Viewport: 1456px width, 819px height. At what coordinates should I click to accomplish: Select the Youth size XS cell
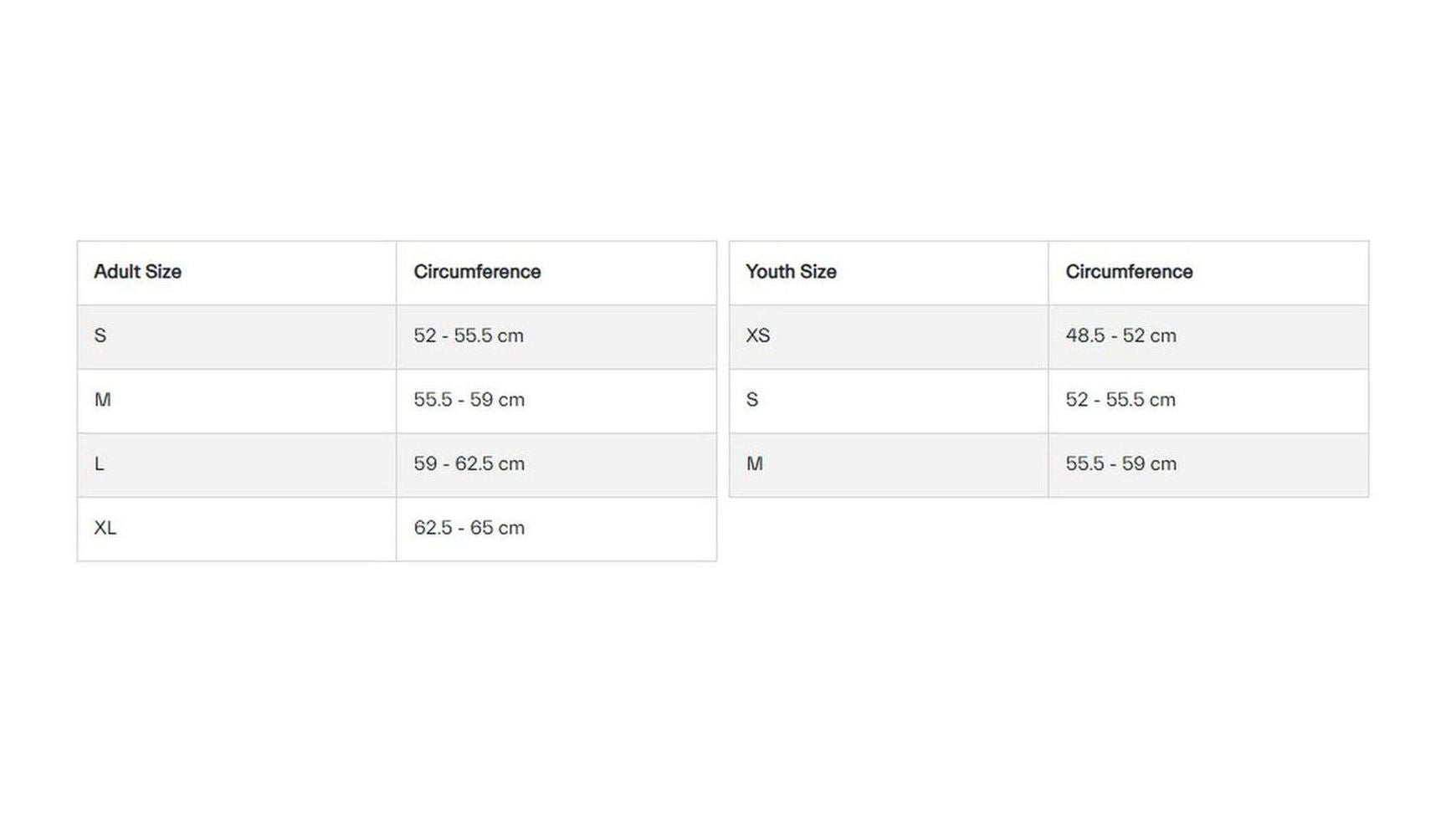(x=889, y=336)
